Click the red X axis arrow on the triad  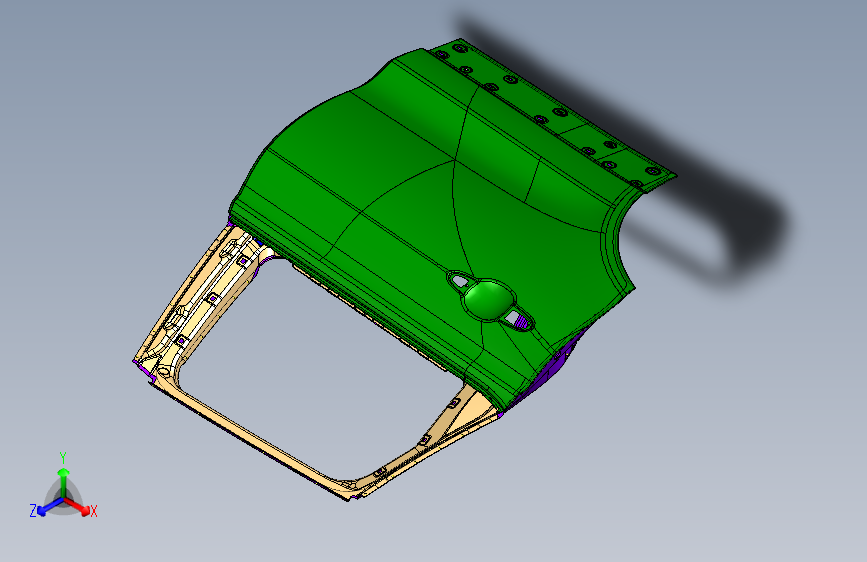point(77,506)
